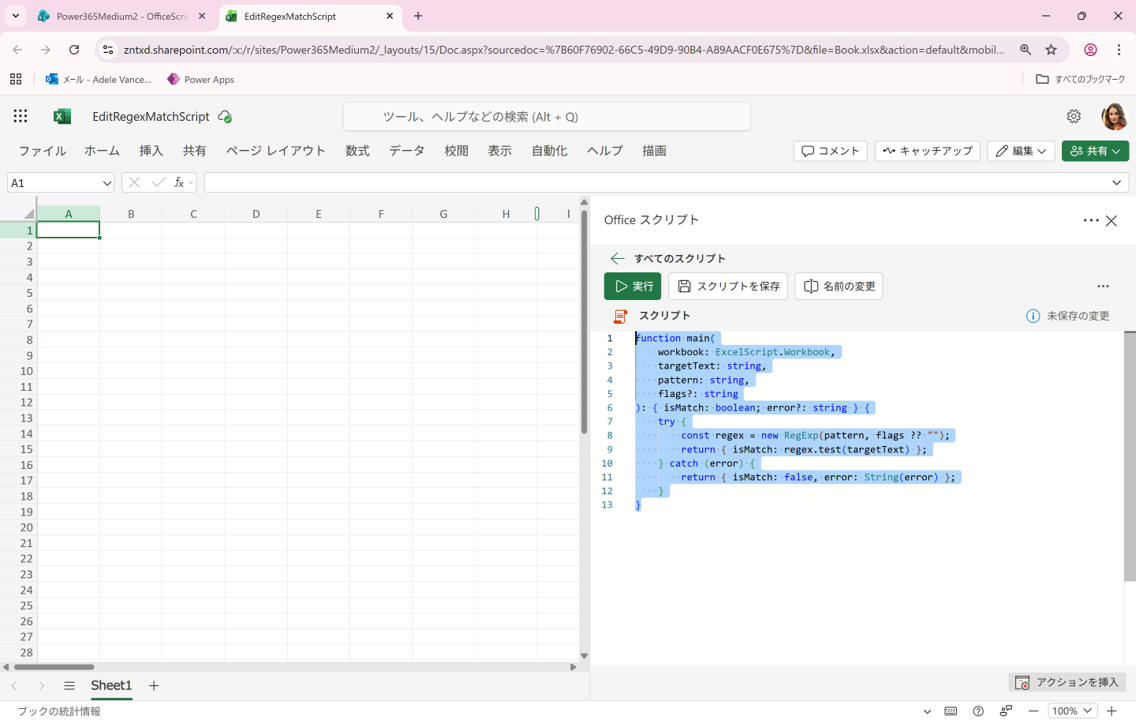The width and height of the screenshot is (1136, 720).
Task: Open the 100% zoom level dropdown
Action: coord(1073,711)
